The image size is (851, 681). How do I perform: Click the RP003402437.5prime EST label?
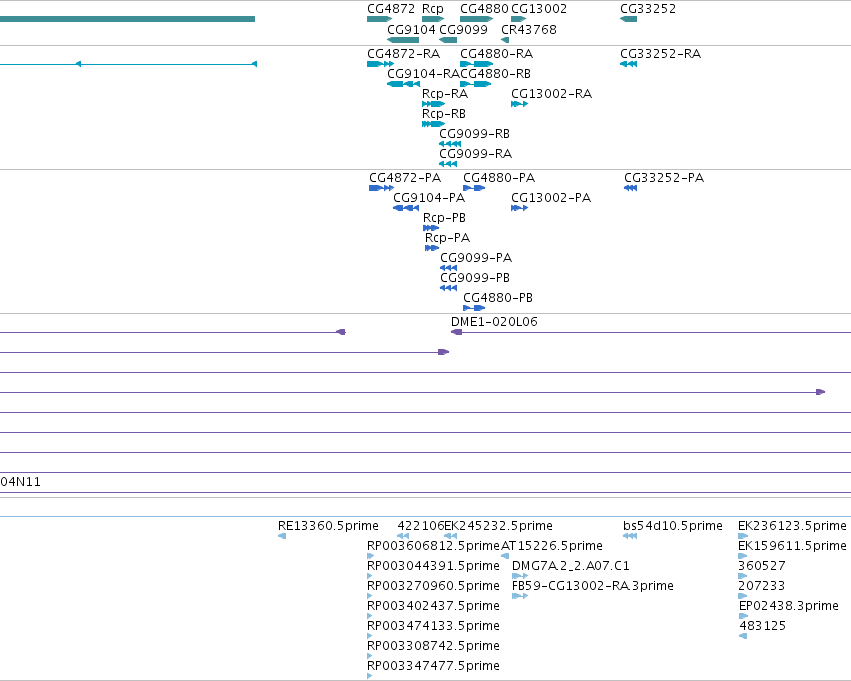pyautogui.click(x=434, y=606)
